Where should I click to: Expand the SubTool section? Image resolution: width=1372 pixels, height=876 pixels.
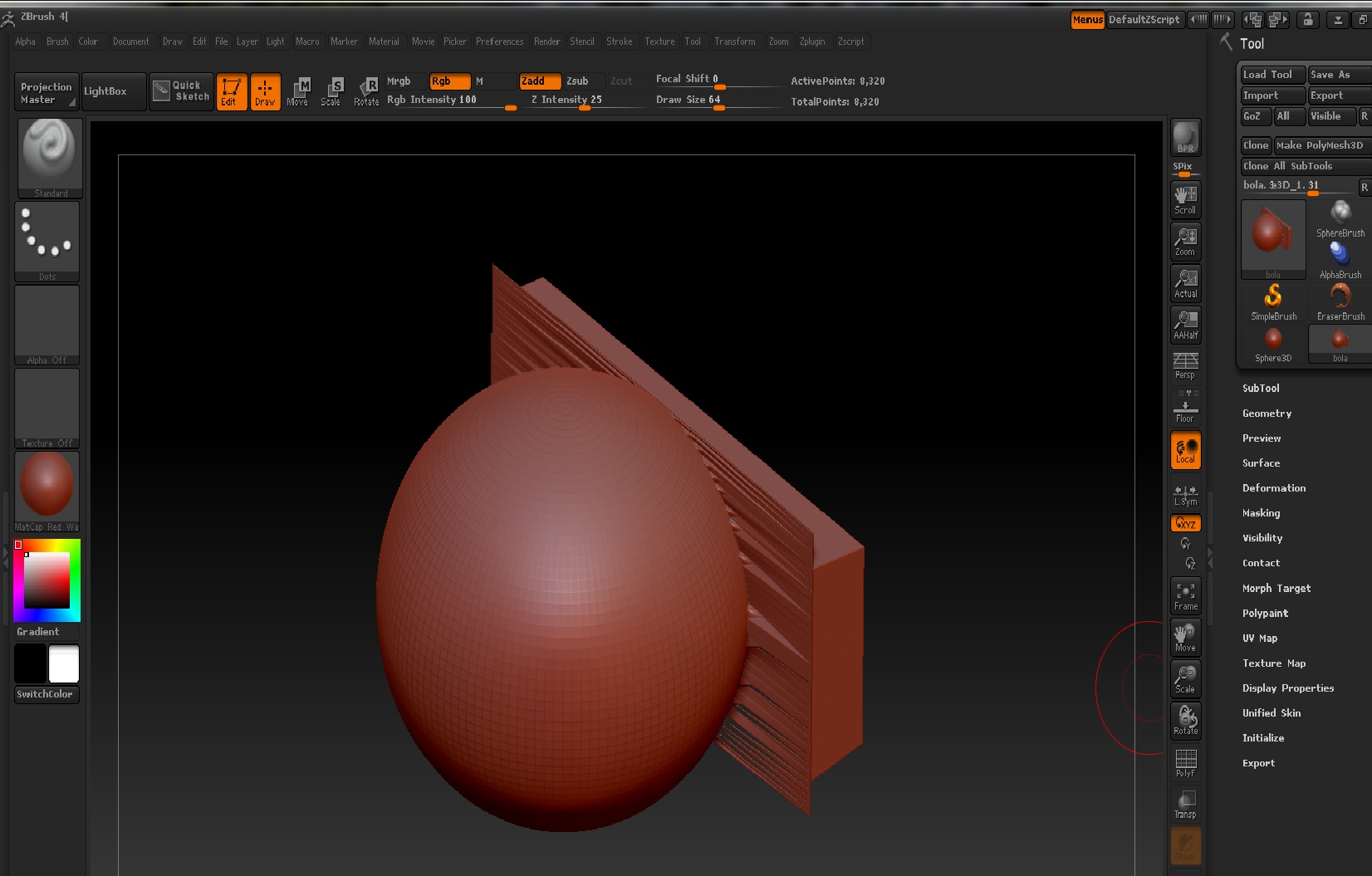(1261, 389)
